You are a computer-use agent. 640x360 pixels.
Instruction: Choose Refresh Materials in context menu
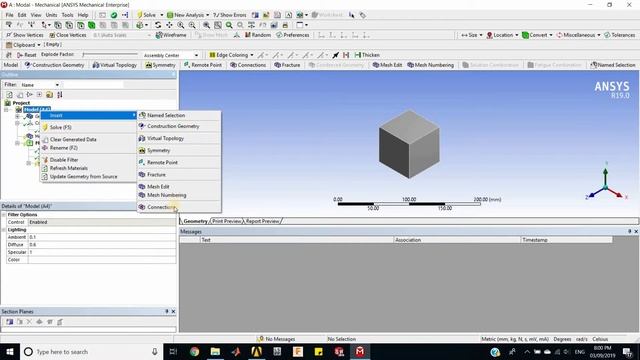88,168
